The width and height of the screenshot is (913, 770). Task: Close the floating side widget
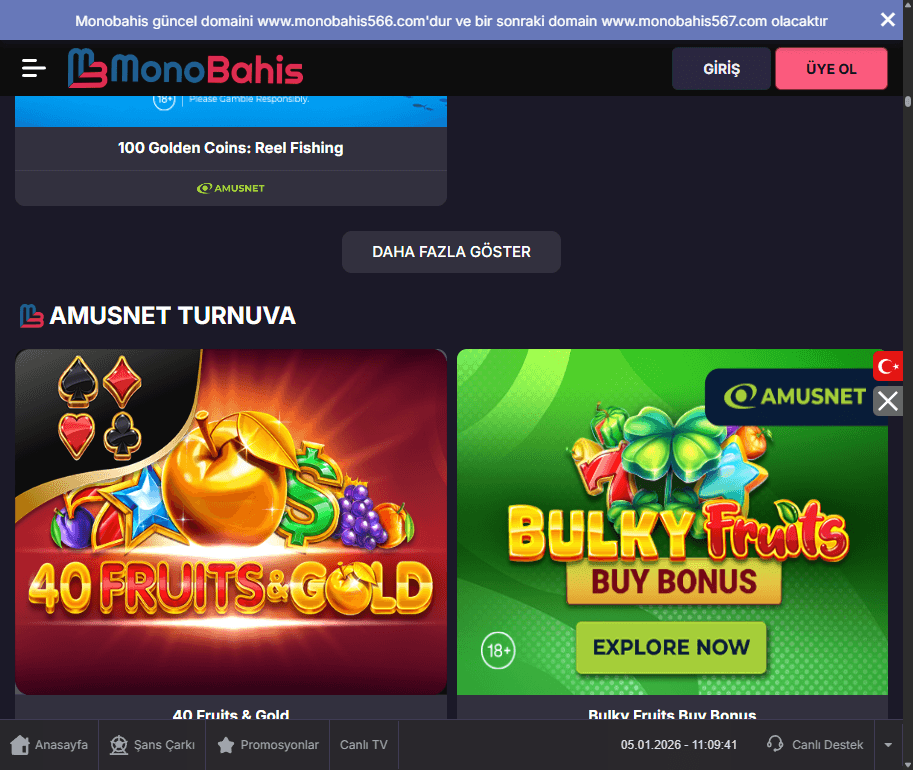point(887,401)
